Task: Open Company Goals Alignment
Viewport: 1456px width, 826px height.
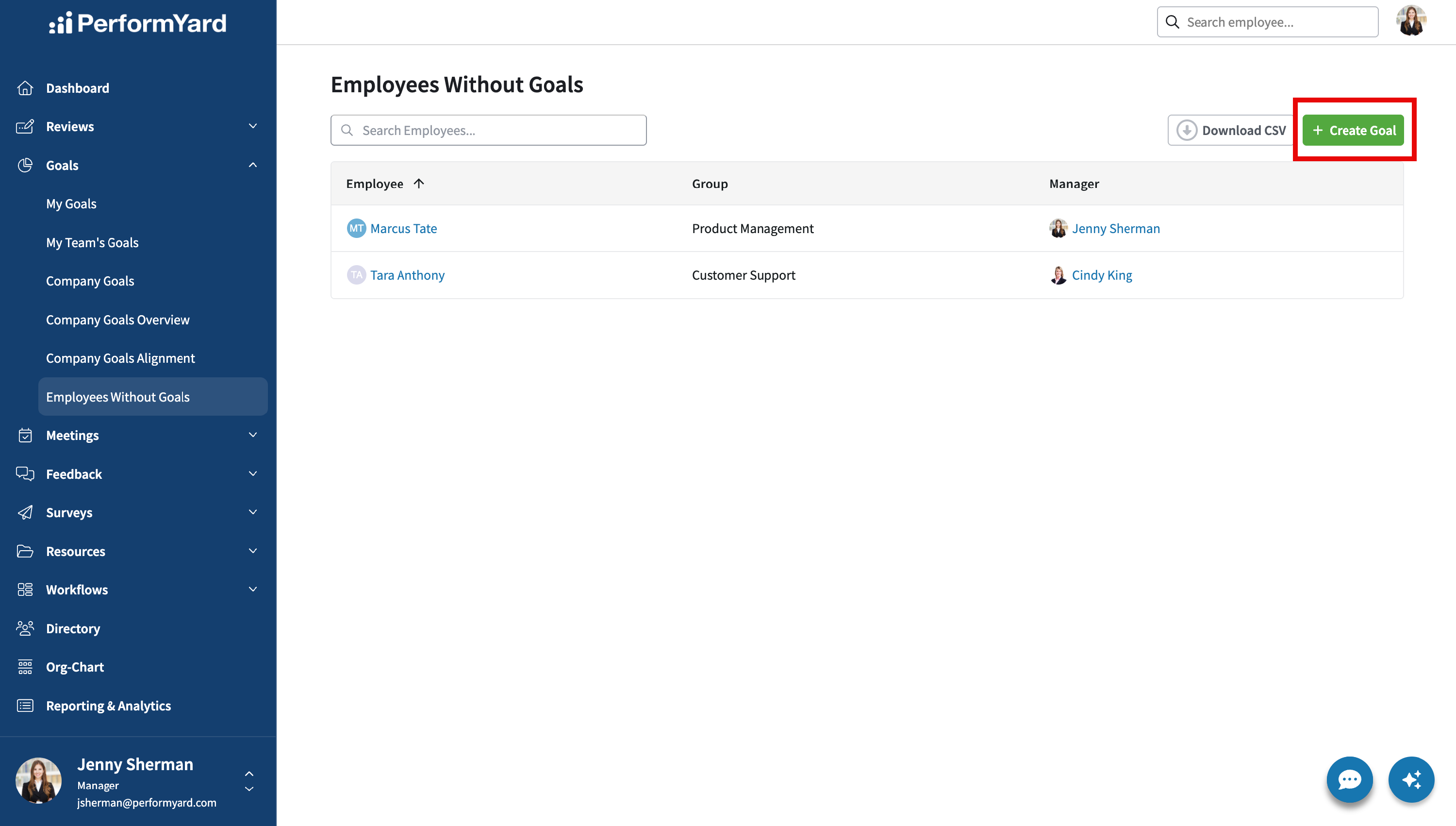Action: tap(120, 358)
